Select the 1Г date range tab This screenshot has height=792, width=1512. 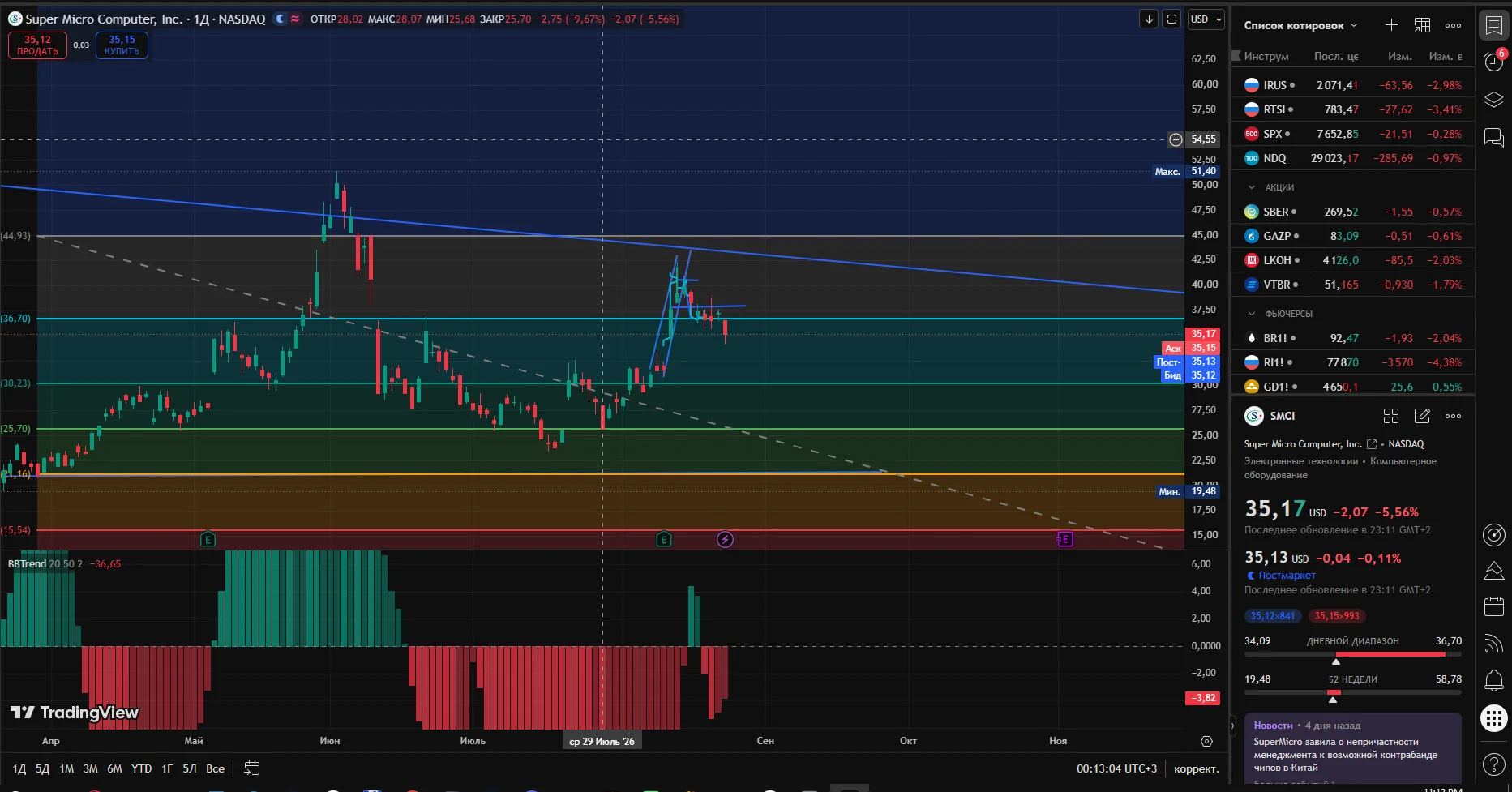point(167,768)
